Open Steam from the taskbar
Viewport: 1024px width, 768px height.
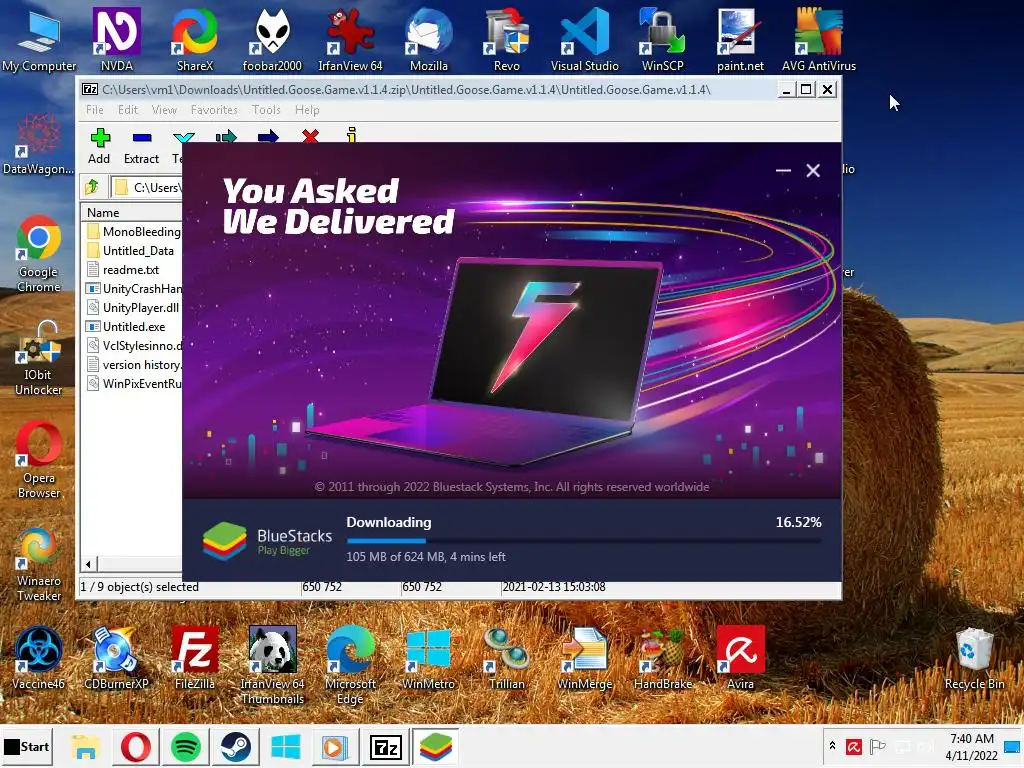tap(236, 746)
